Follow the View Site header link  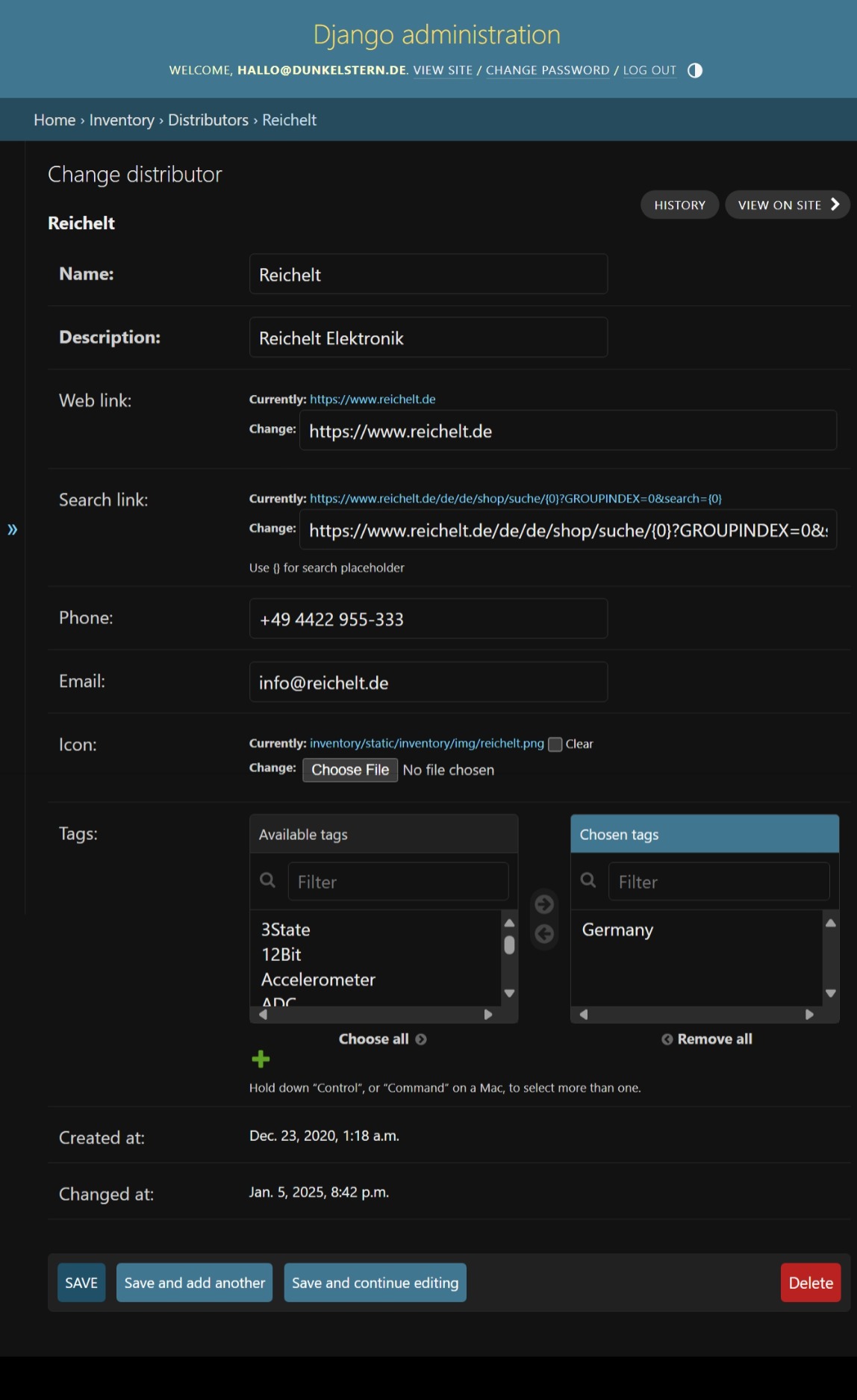click(x=443, y=70)
